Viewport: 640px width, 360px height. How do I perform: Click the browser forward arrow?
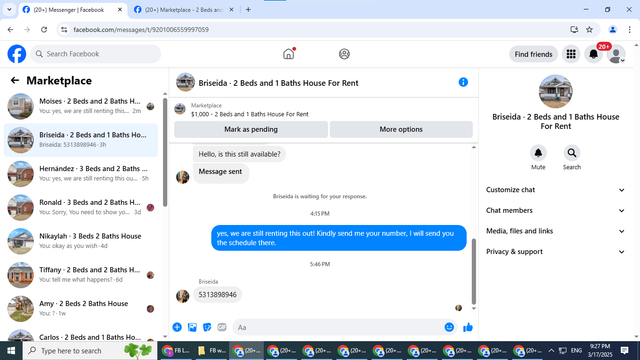pos(27,29)
